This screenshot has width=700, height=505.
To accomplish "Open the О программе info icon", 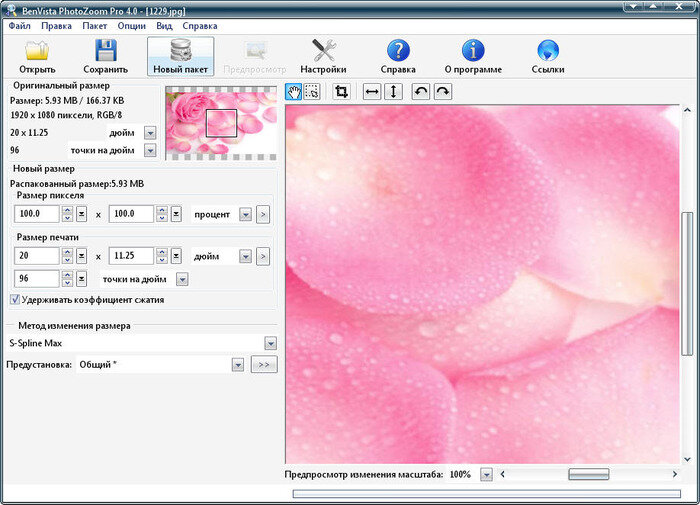I will click(473, 50).
